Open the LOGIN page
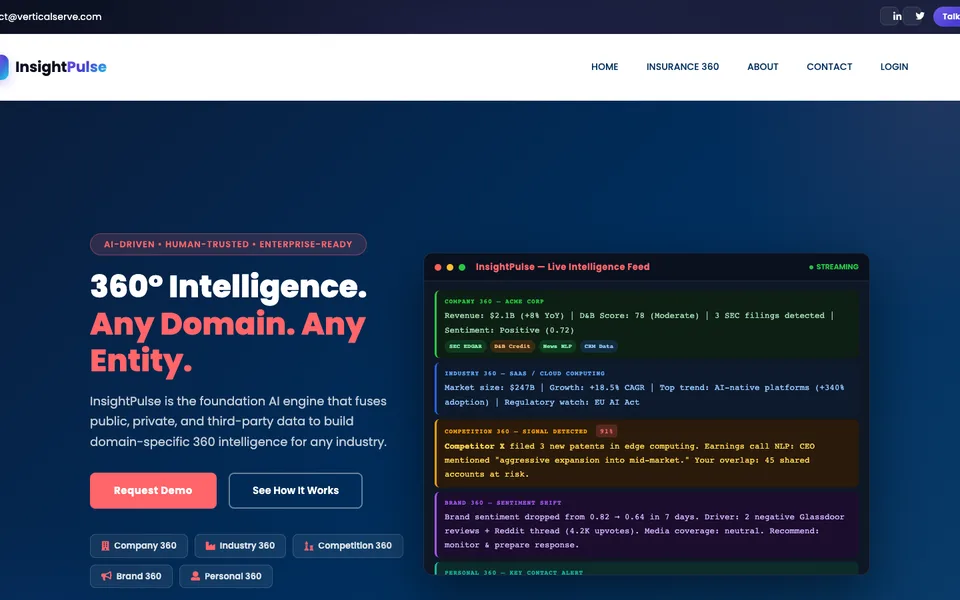 coord(894,67)
